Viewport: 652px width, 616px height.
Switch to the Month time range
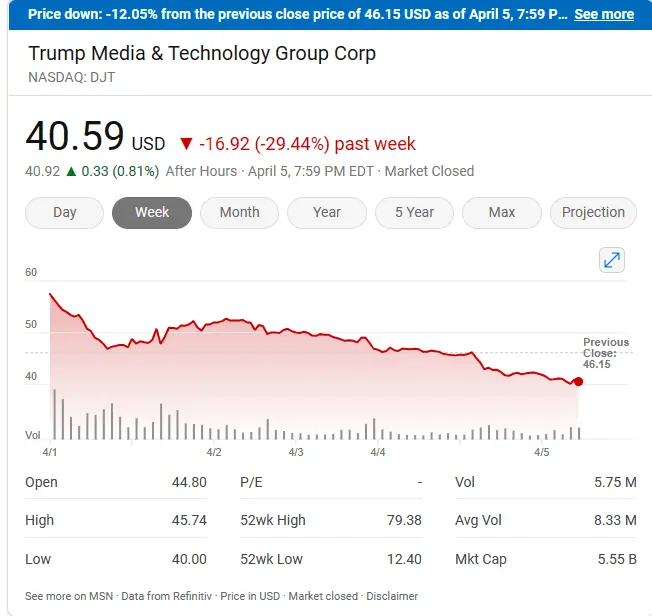239,212
